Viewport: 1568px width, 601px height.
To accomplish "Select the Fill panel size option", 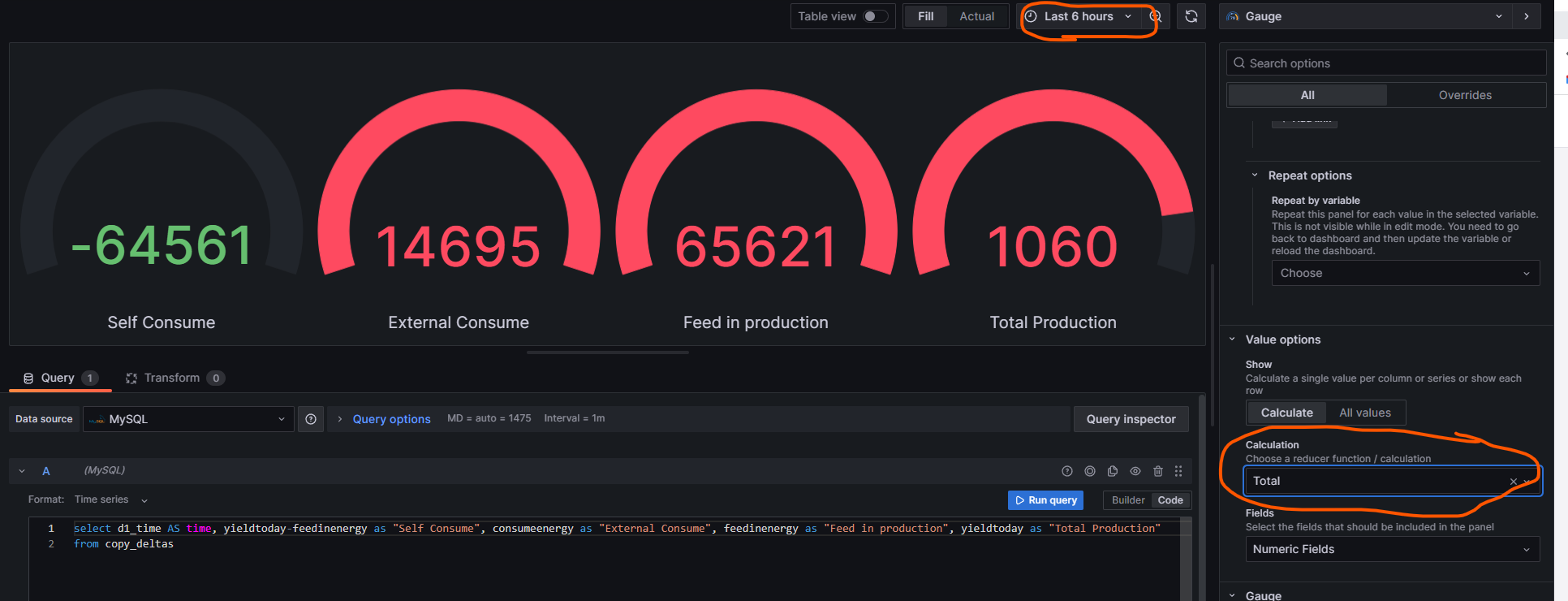I will point(925,16).
